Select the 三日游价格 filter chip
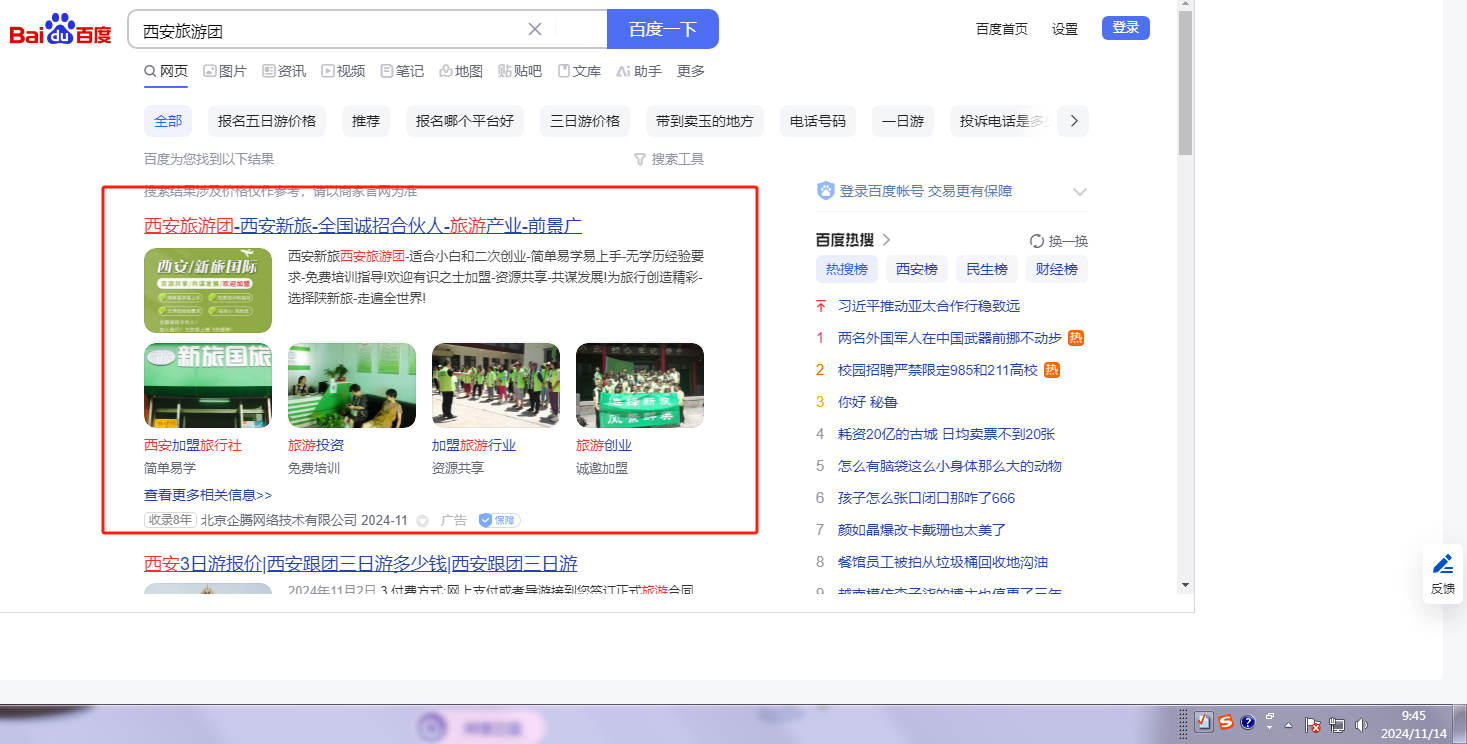The height and width of the screenshot is (744, 1467). pos(585,121)
